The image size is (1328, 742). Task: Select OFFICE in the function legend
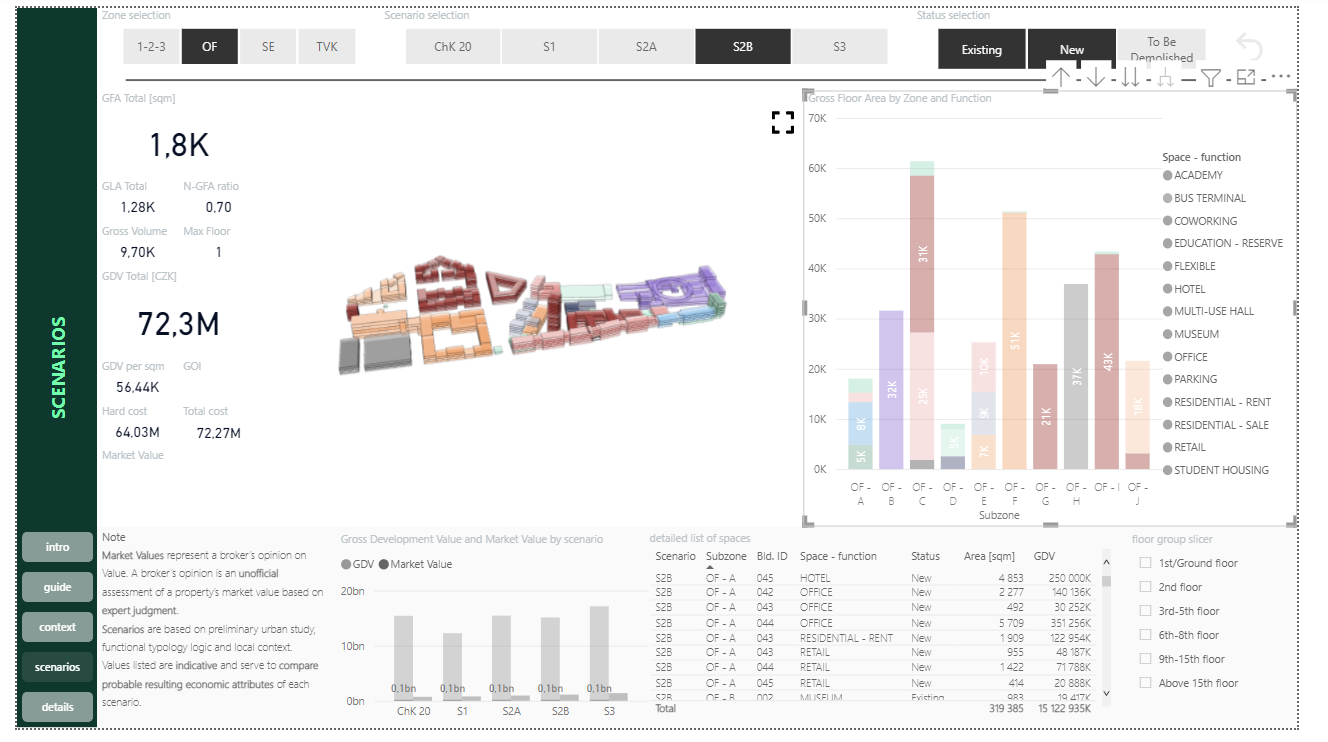1185,357
